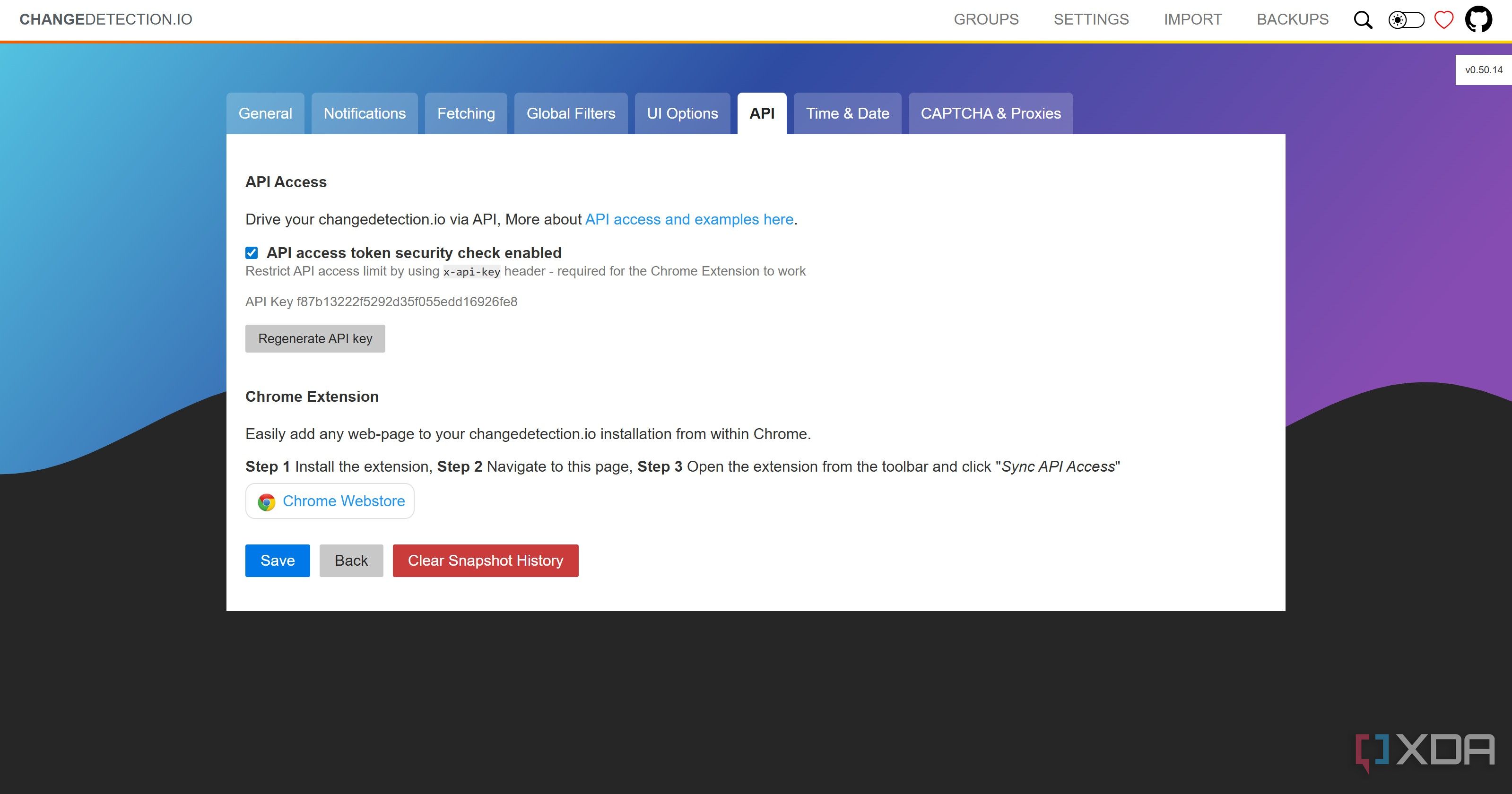Open the UI Options tab

683,113
